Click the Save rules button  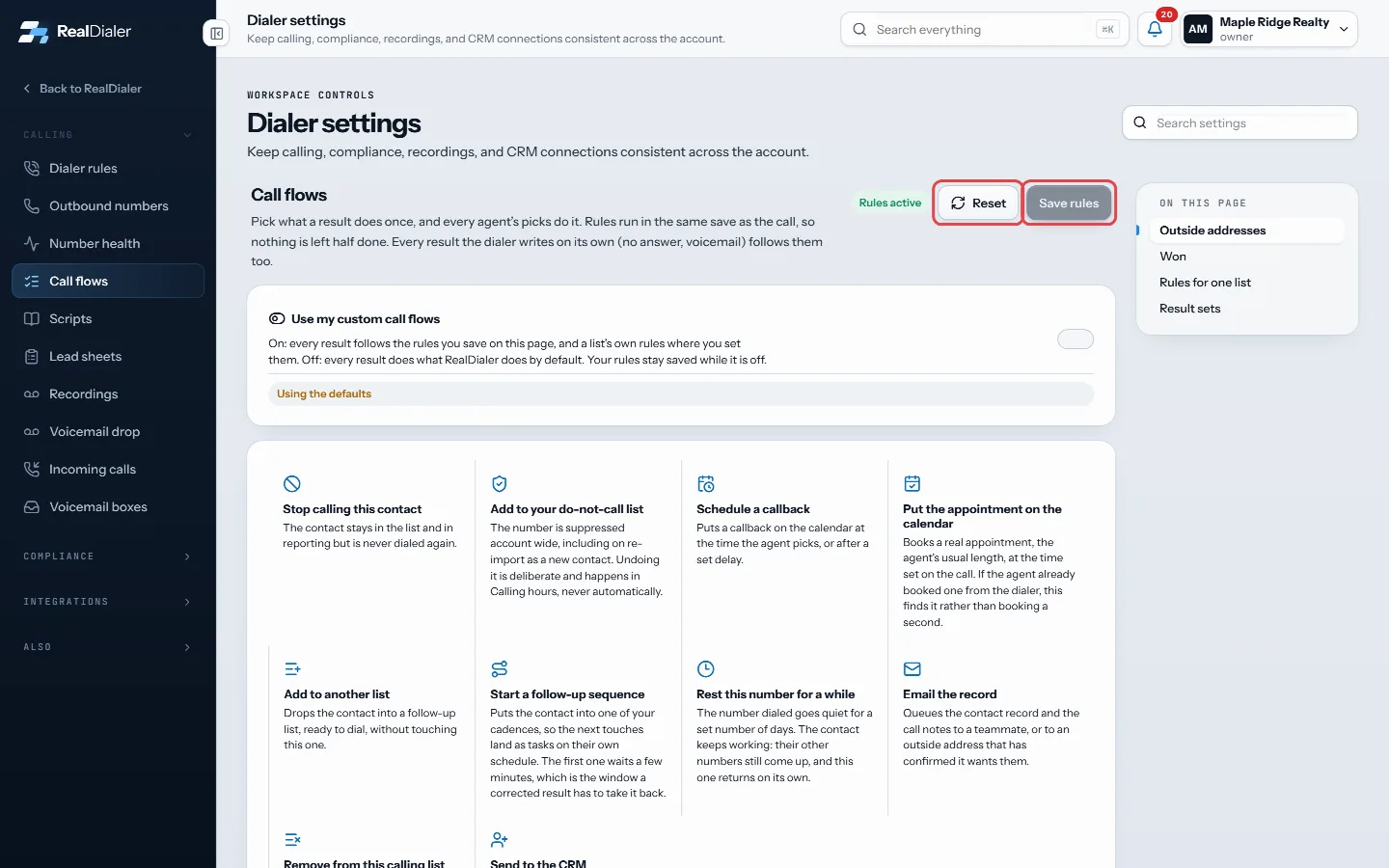pyautogui.click(x=1069, y=203)
